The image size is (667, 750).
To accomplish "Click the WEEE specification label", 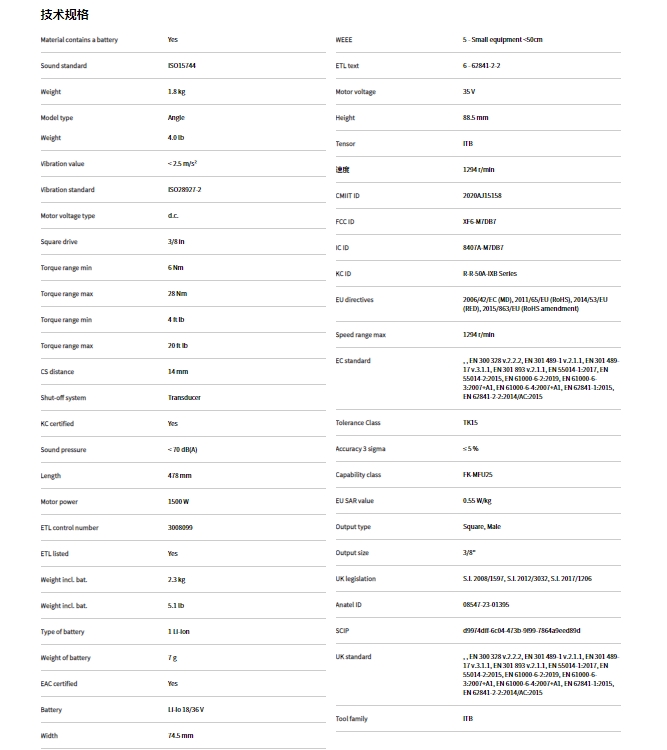I will pos(344,40).
